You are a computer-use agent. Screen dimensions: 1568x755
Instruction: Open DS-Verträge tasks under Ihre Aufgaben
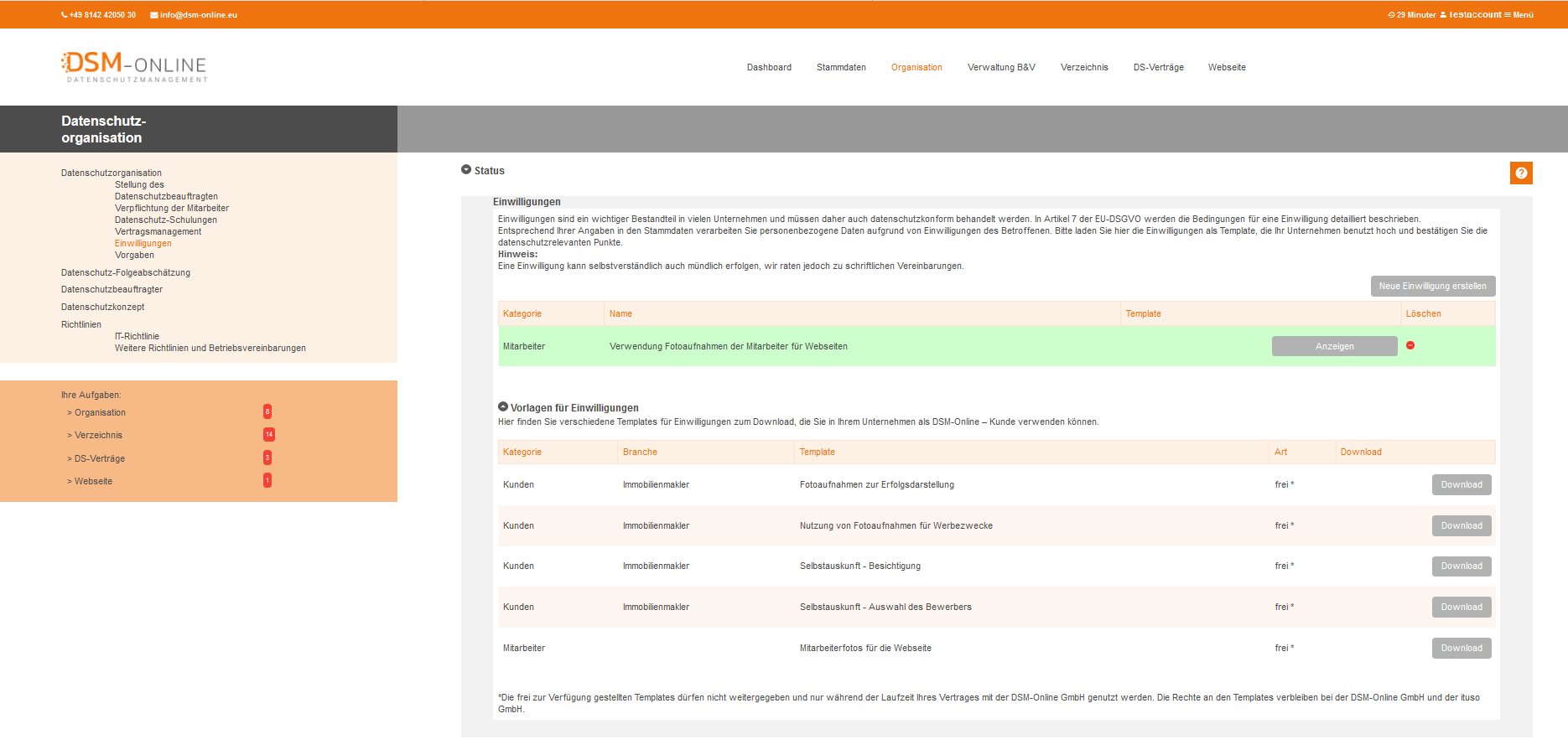pyautogui.click(x=96, y=458)
